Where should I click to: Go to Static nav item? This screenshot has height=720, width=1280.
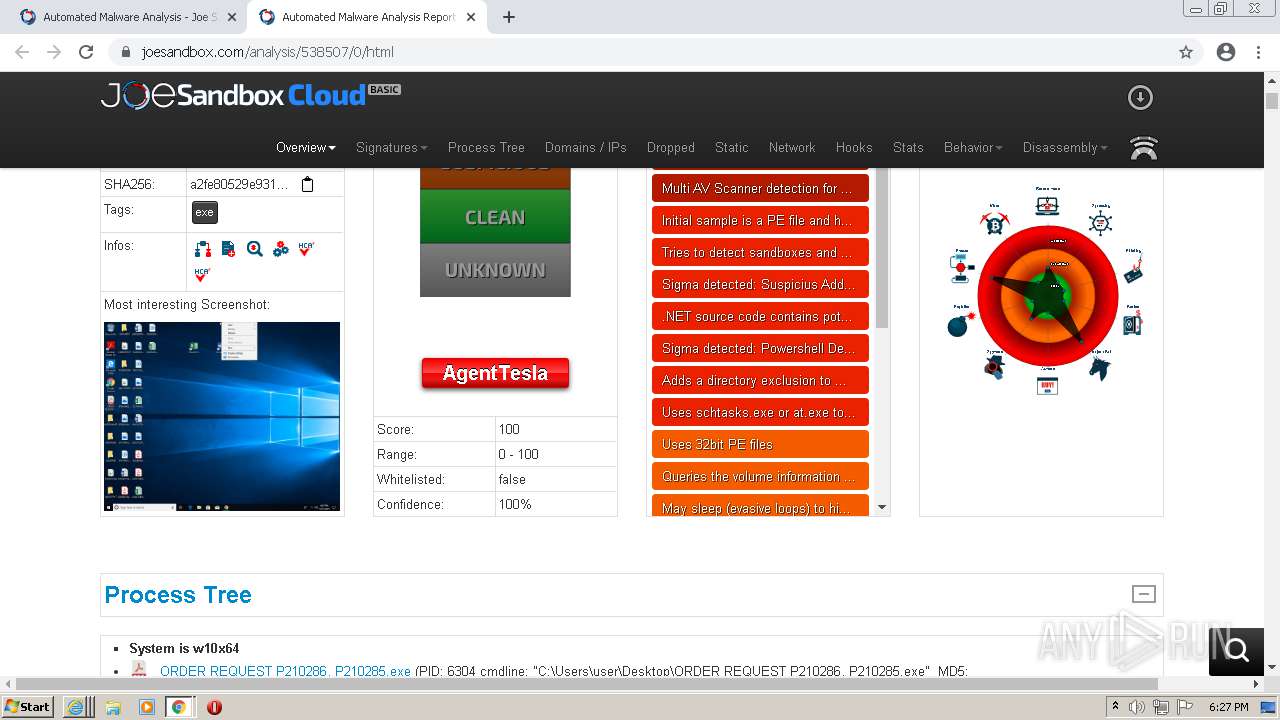[x=731, y=147]
